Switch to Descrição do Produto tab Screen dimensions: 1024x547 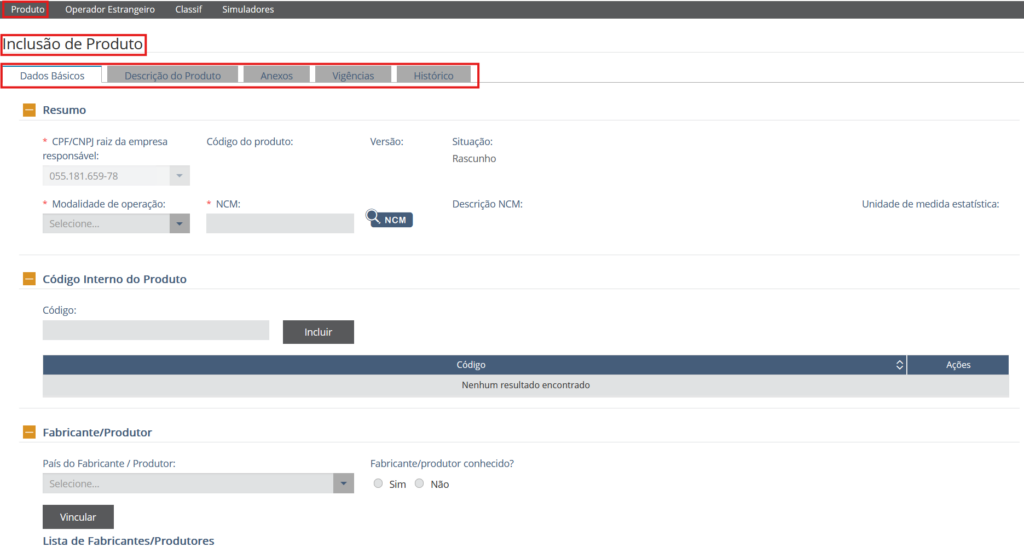(x=173, y=76)
